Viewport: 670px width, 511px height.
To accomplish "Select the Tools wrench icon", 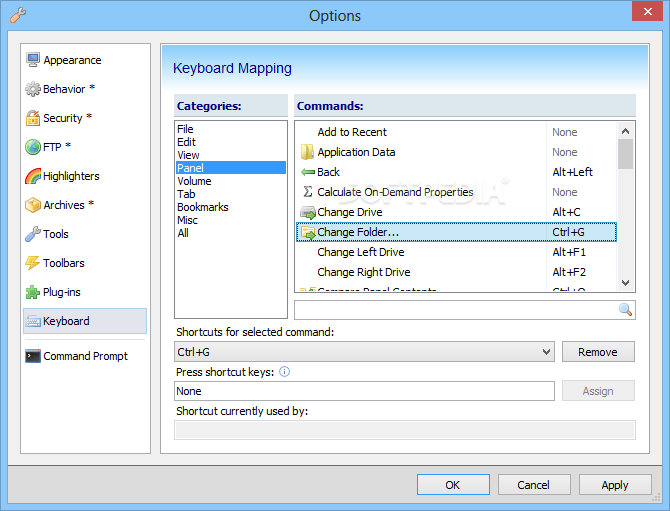I will click(33, 234).
